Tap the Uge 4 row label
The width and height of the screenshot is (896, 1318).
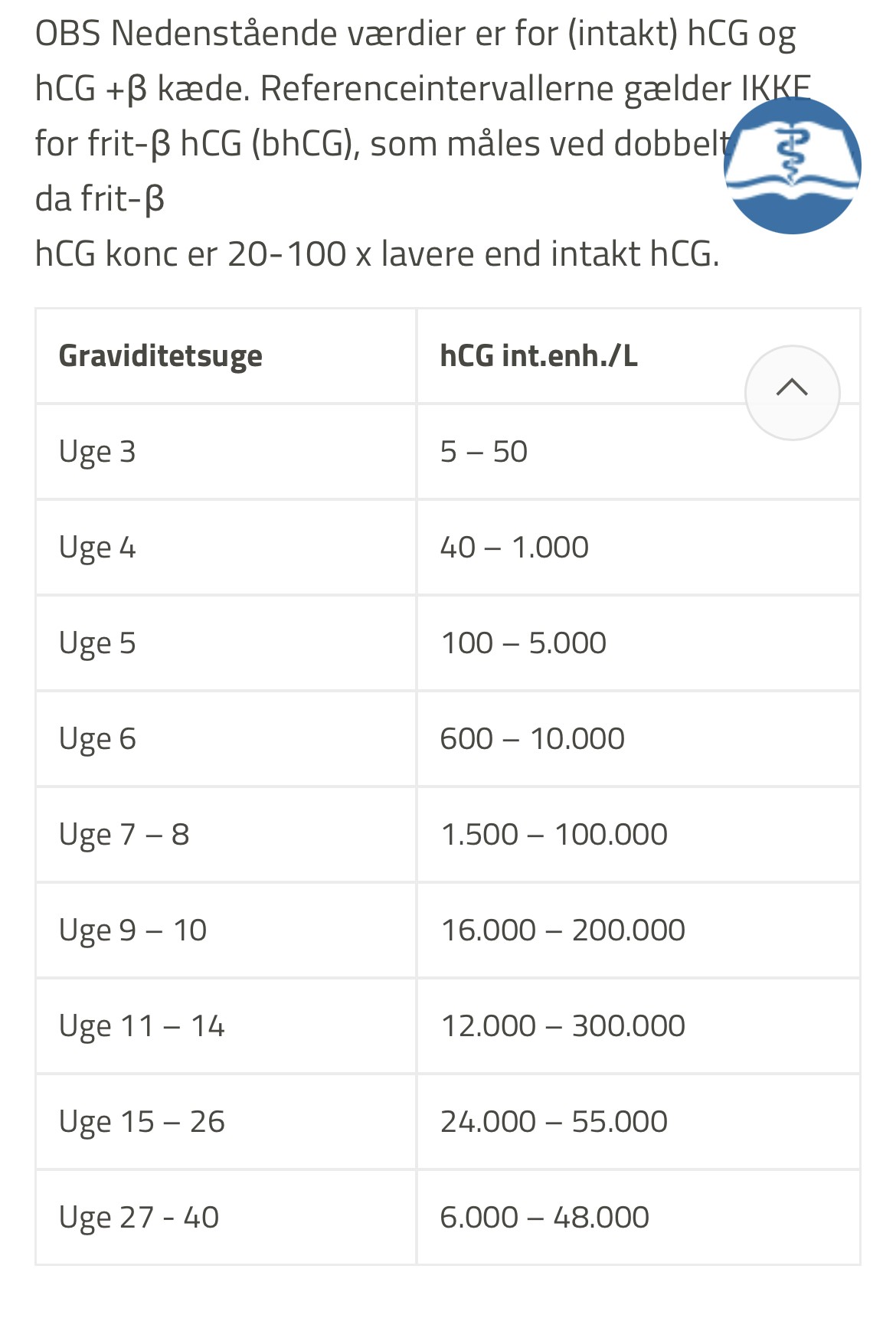click(x=97, y=548)
